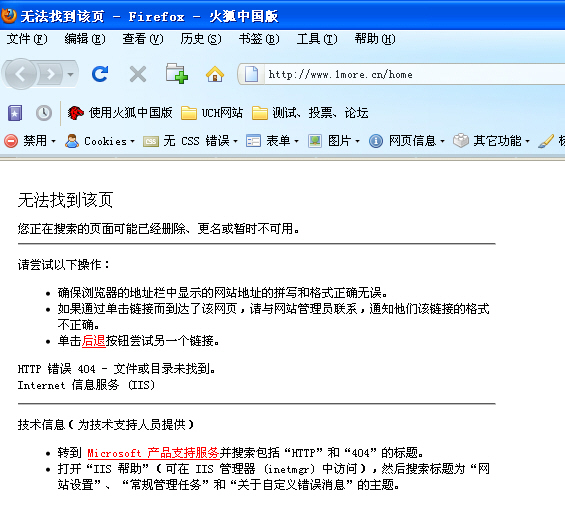Open the 书签(B) menu
This screenshot has height=527, width=565.
[x=259, y=39]
